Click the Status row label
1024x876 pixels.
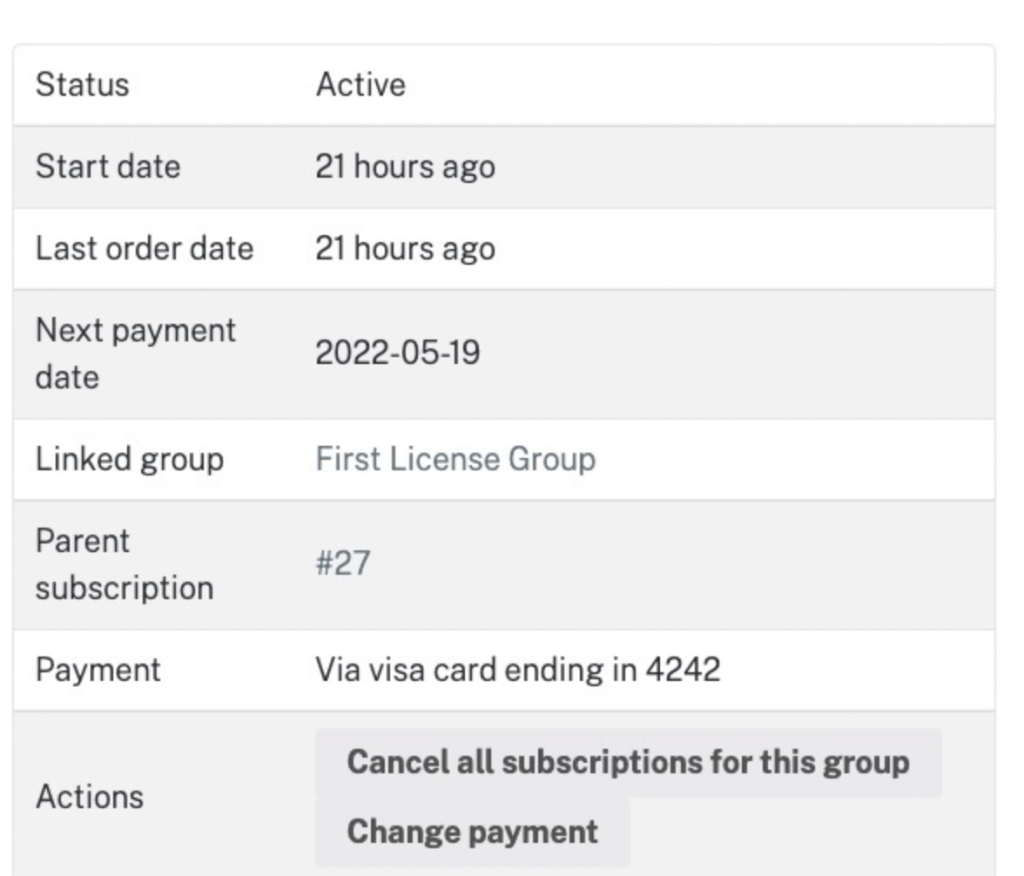[82, 84]
